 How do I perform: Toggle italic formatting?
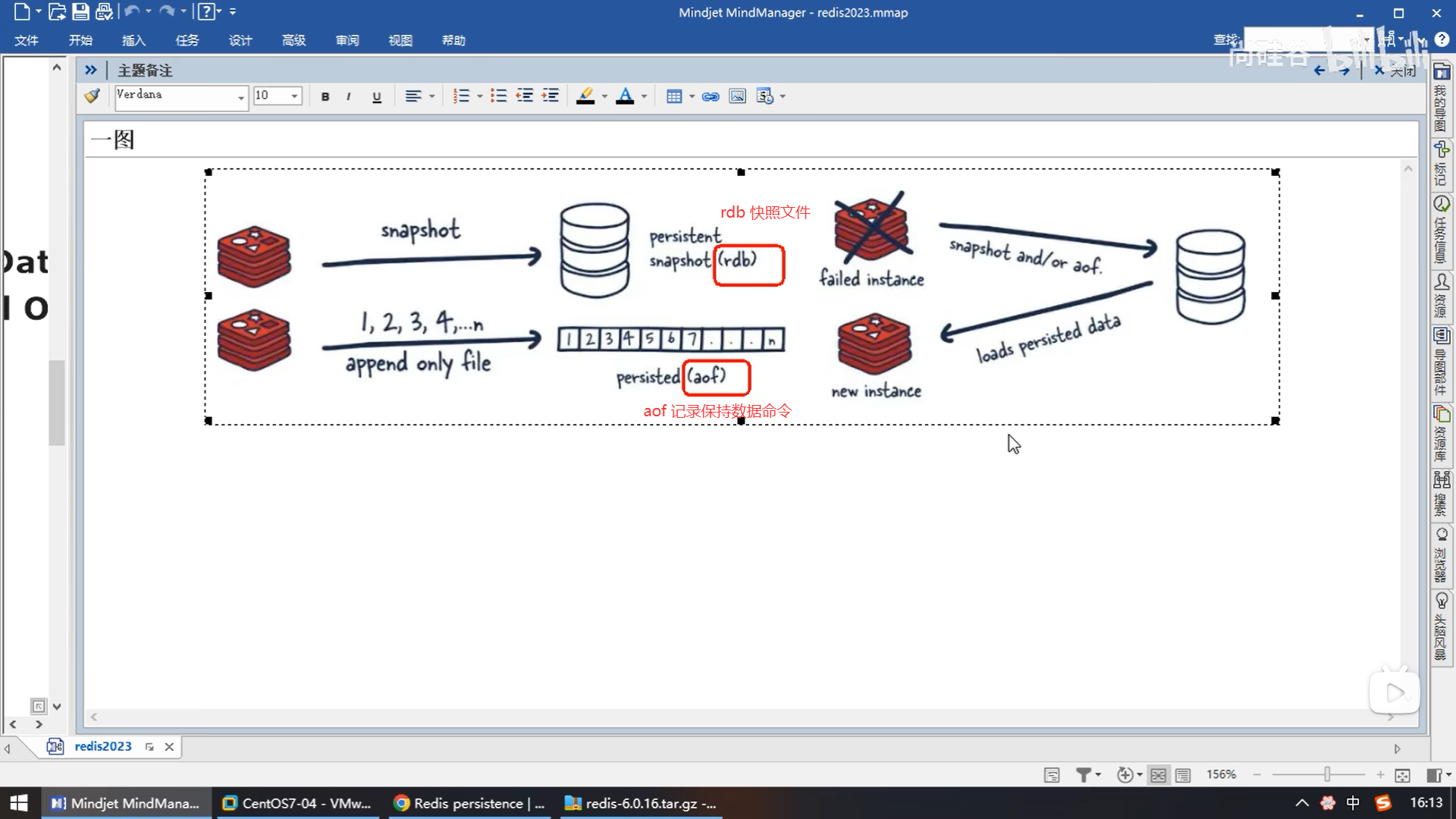[349, 96]
